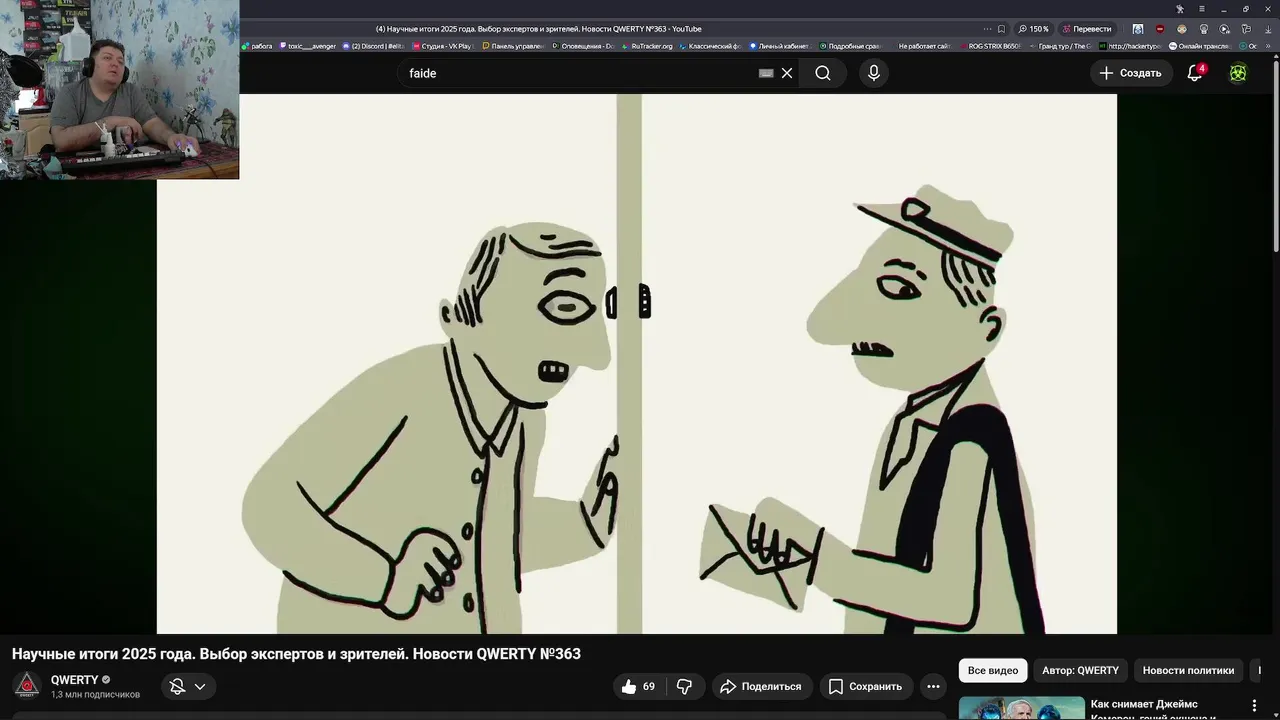Viewport: 1280px width, 720px height.
Task: Click the video player frame to pause
Action: pos(636,364)
